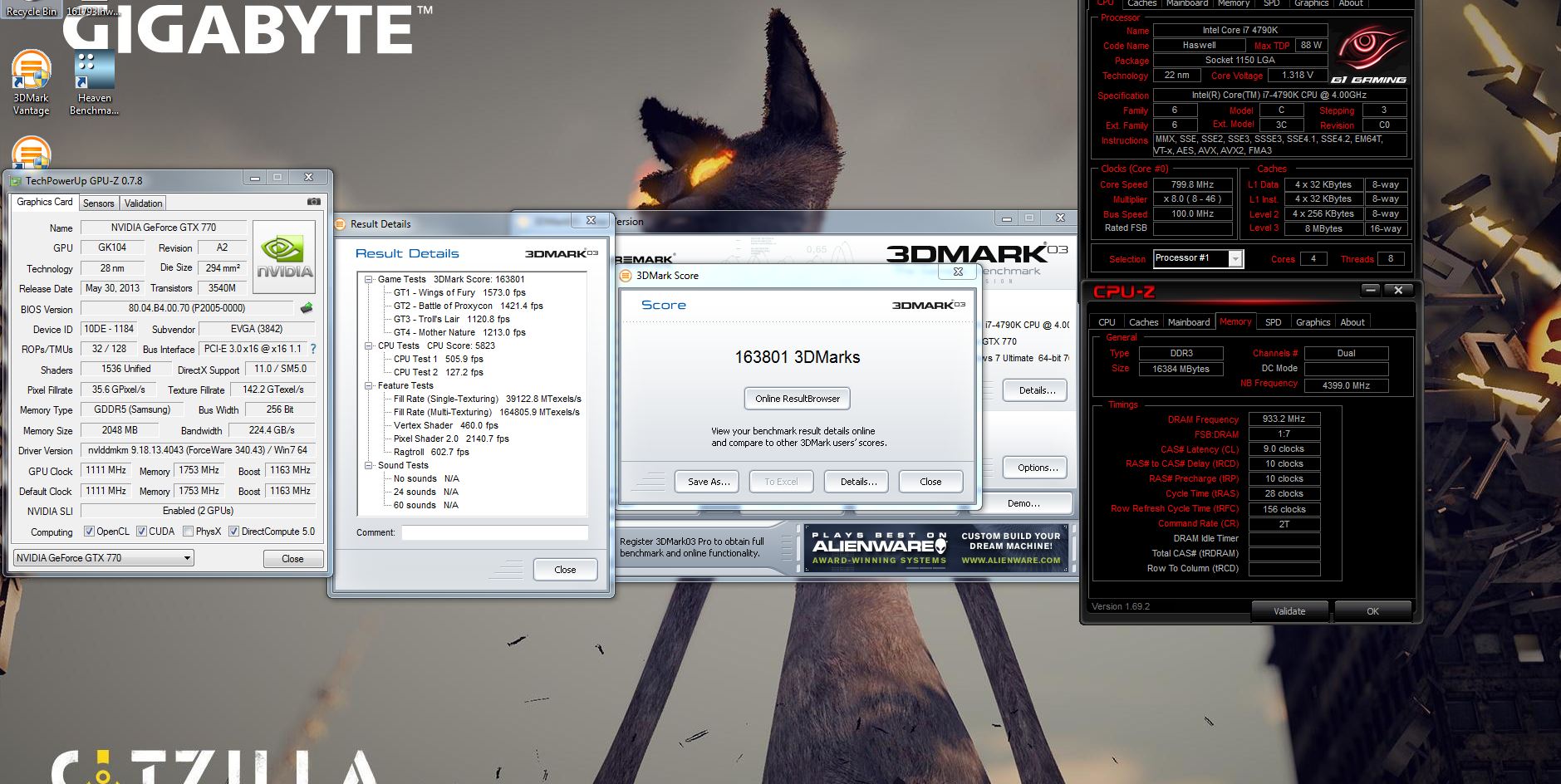Select GT1 - Wings of Fury result row
Screen dimensions: 1561x784
[459, 293]
